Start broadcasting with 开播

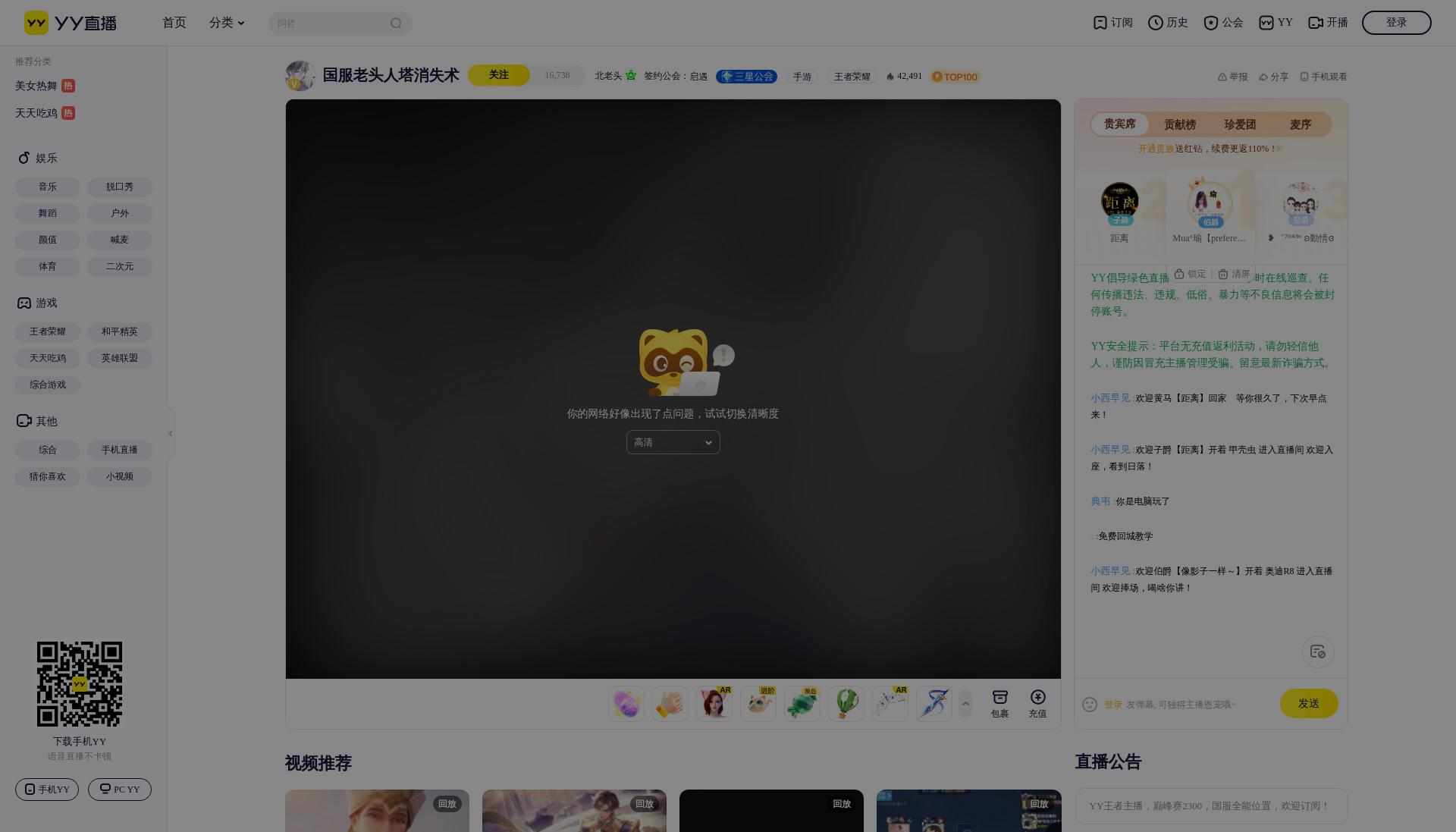tap(1329, 23)
